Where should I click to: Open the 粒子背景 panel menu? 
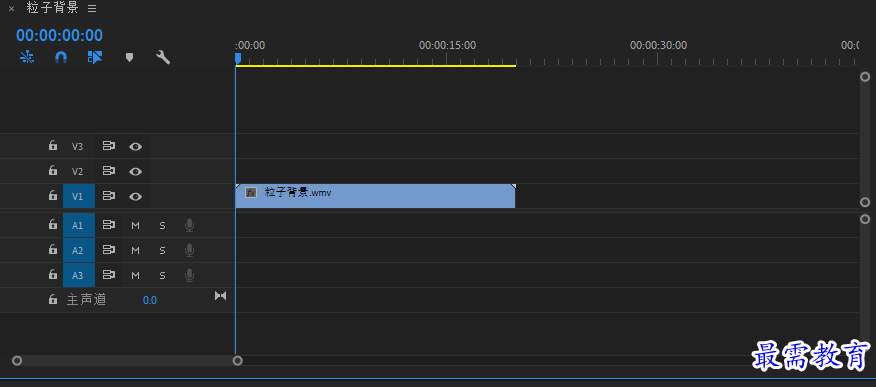pyautogui.click(x=92, y=9)
